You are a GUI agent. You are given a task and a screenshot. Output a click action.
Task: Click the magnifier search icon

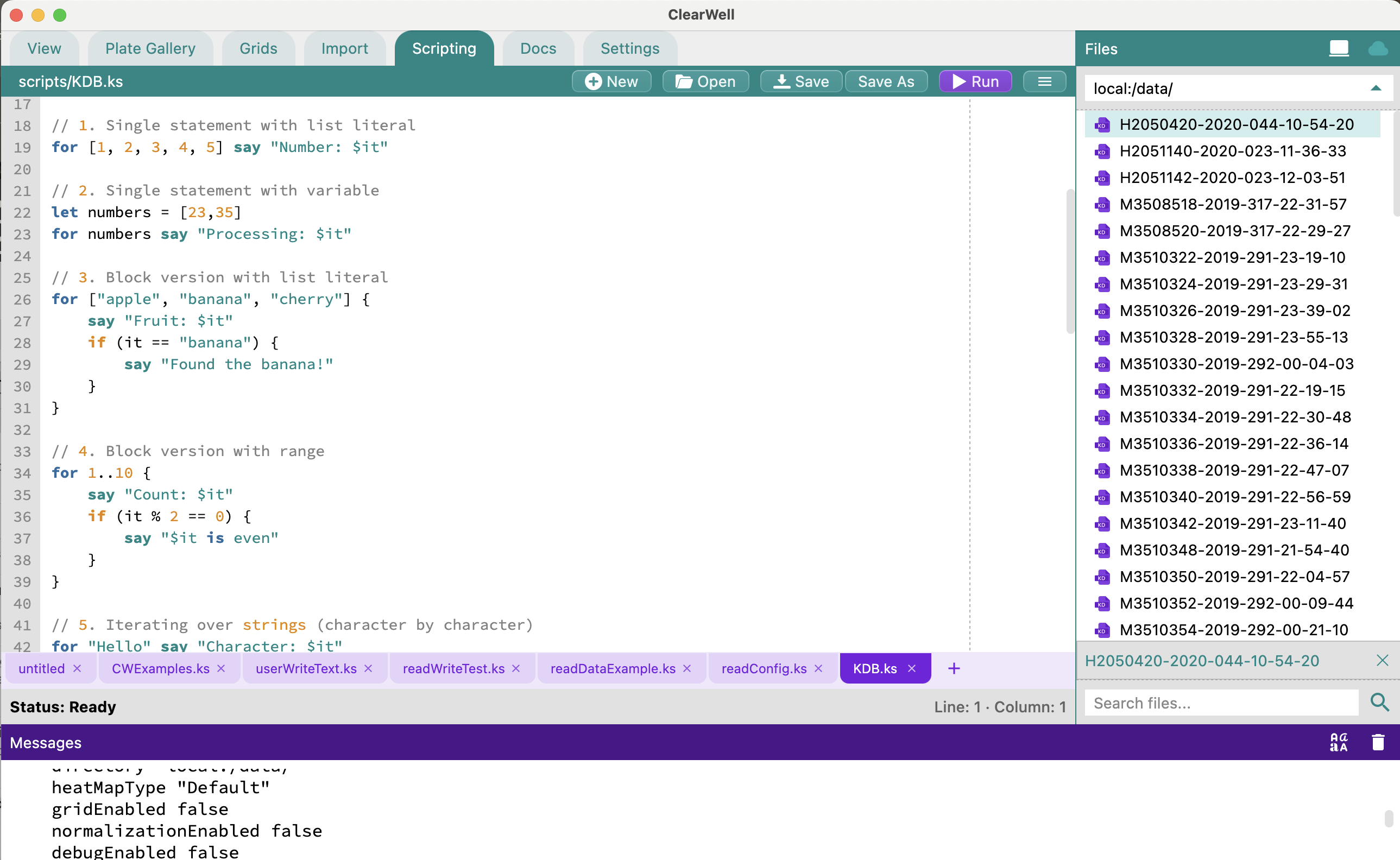click(x=1379, y=703)
